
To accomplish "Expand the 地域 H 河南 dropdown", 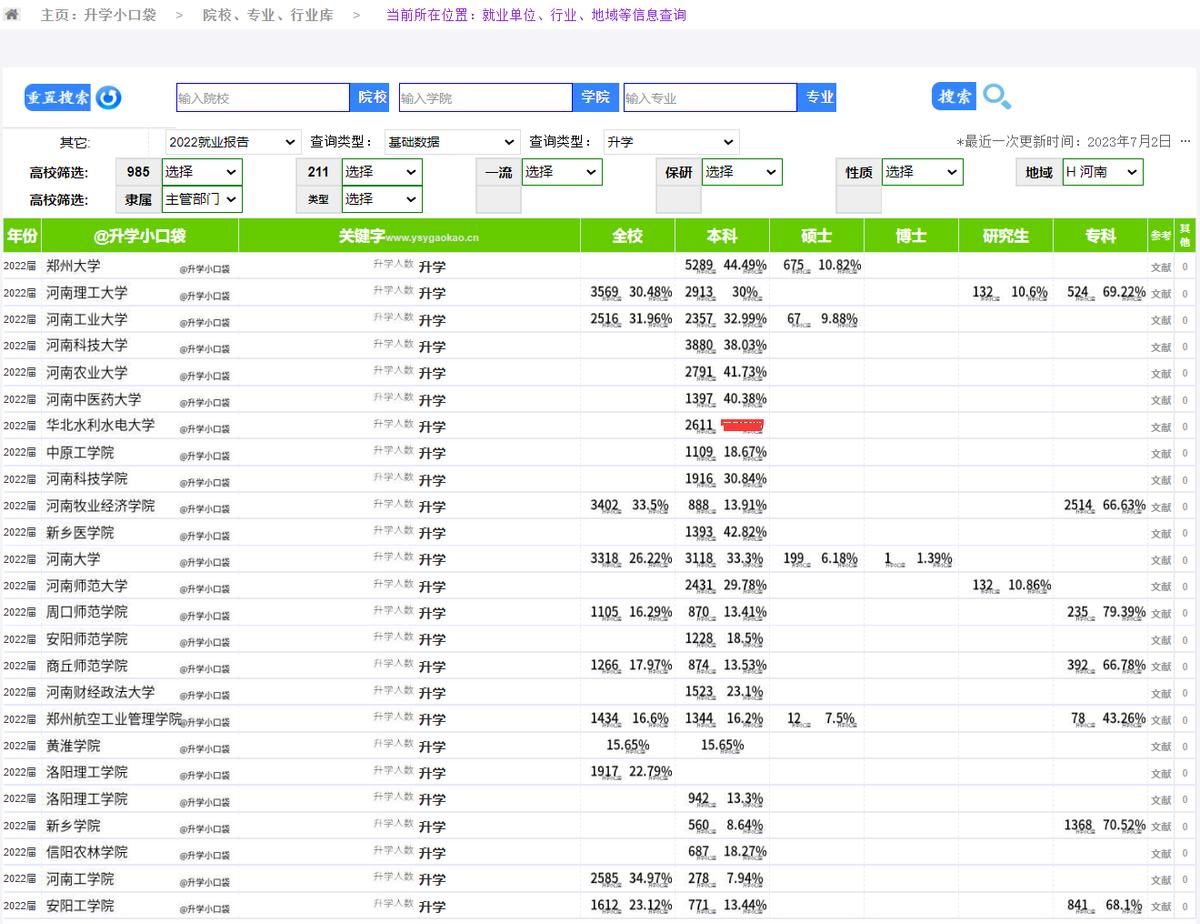I will tap(1102, 172).
